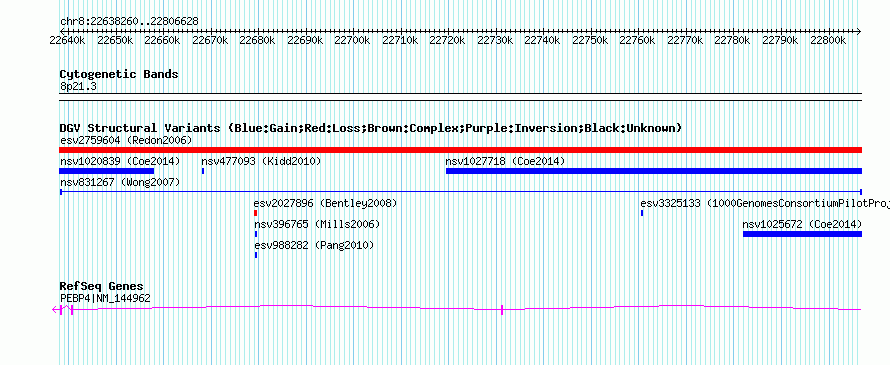Click the blue nsv1027718 gain bar
The image size is (890, 365).
click(x=654, y=171)
